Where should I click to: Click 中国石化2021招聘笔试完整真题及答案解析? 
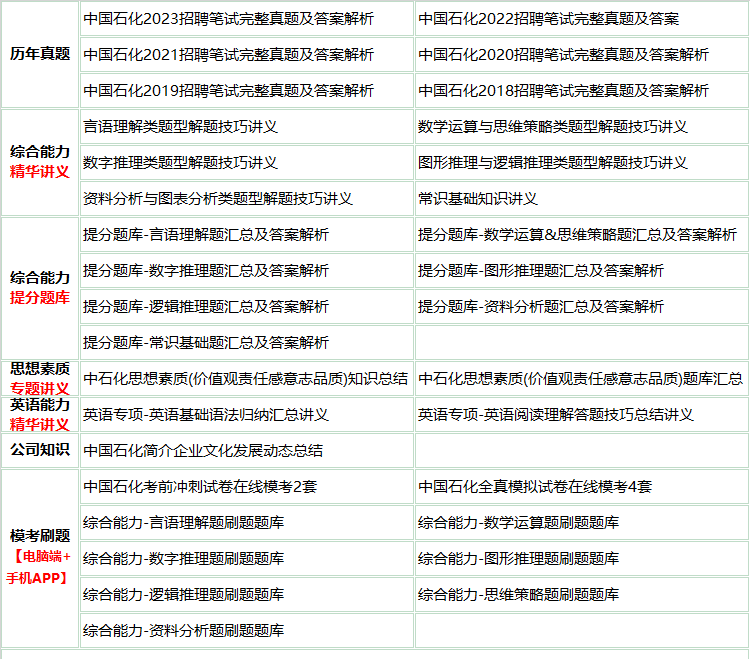(x=228, y=55)
